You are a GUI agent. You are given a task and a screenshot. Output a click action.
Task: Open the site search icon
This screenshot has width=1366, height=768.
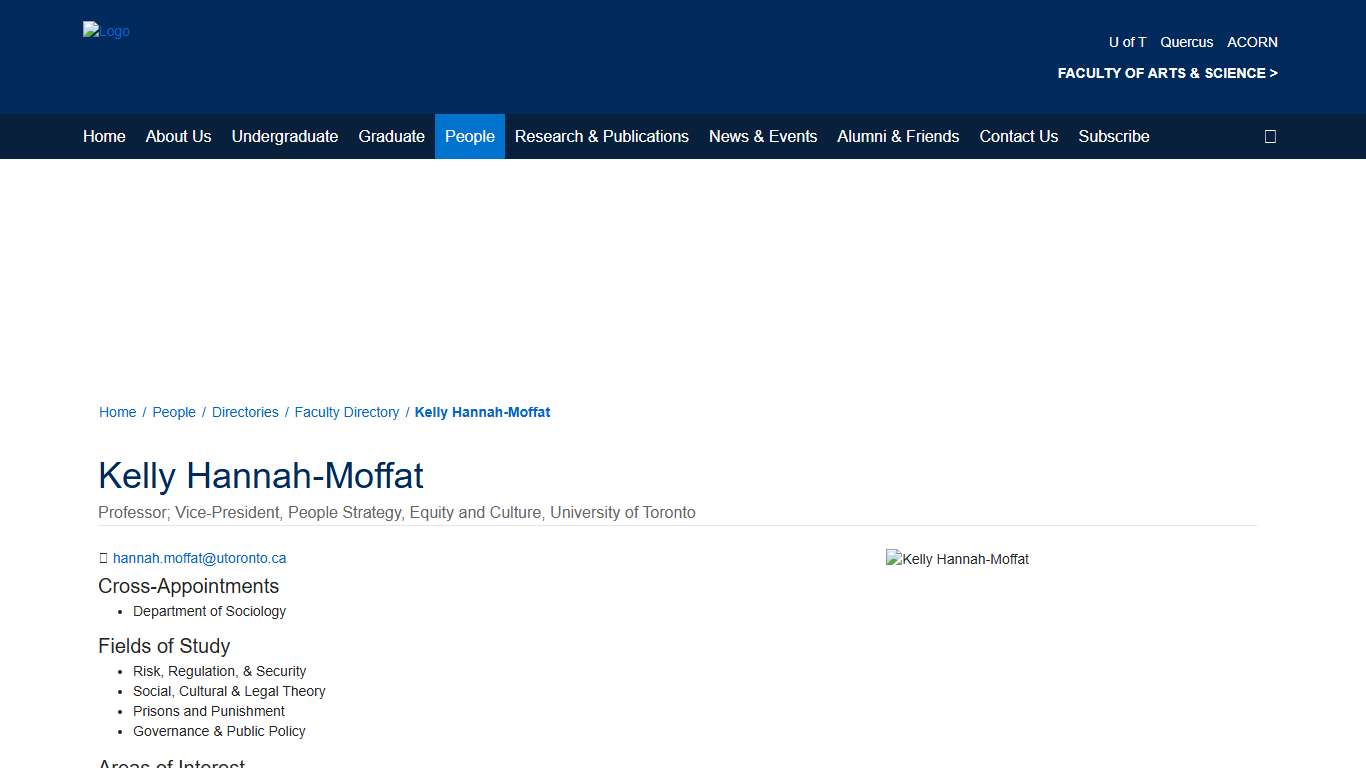1270,136
